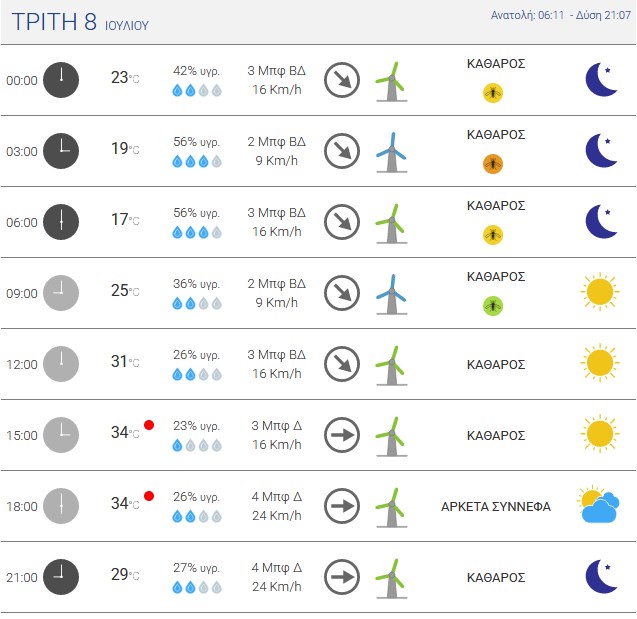Click the red heat warning dot at 15:00
The width and height of the screenshot is (637, 619).
click(x=149, y=425)
